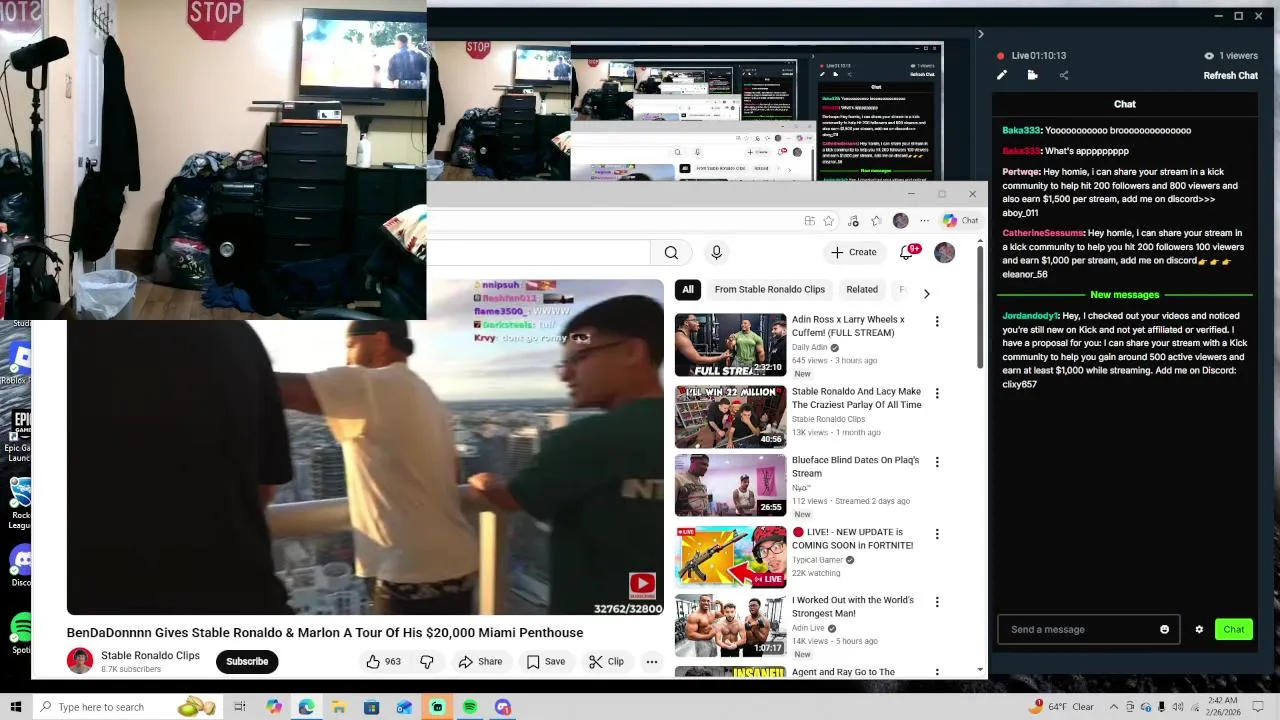1280x720 pixels.
Task: Open Microsoft Store from taskbar
Action: [371, 707]
